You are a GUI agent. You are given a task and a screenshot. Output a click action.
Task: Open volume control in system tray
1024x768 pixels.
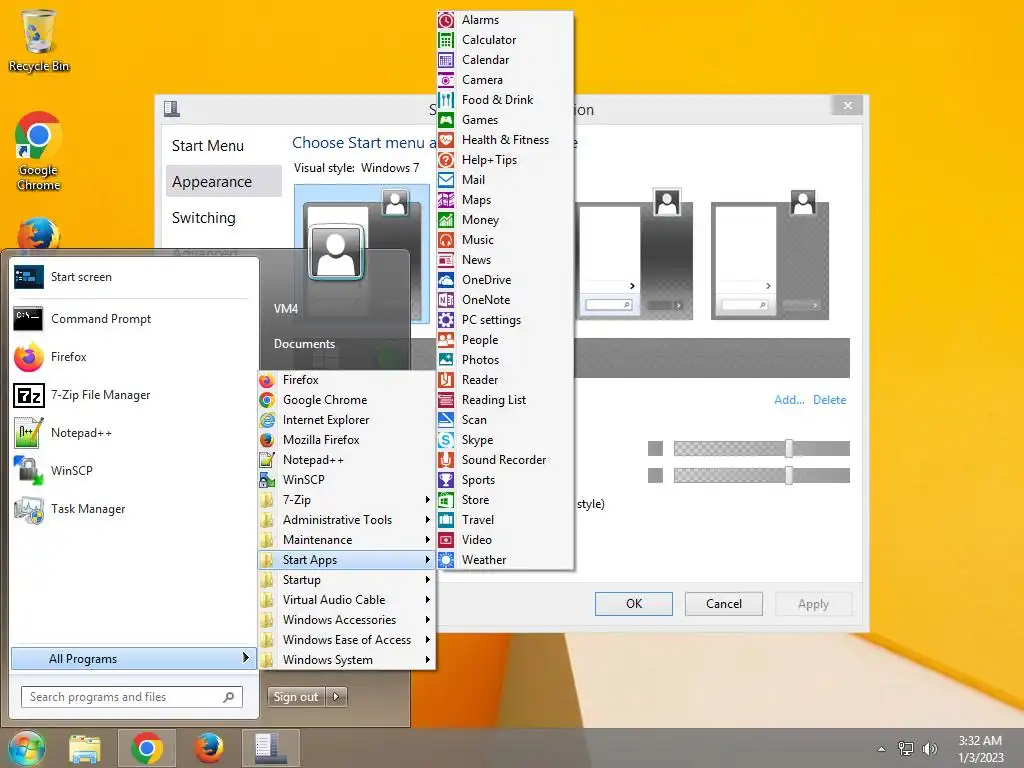[930, 749]
